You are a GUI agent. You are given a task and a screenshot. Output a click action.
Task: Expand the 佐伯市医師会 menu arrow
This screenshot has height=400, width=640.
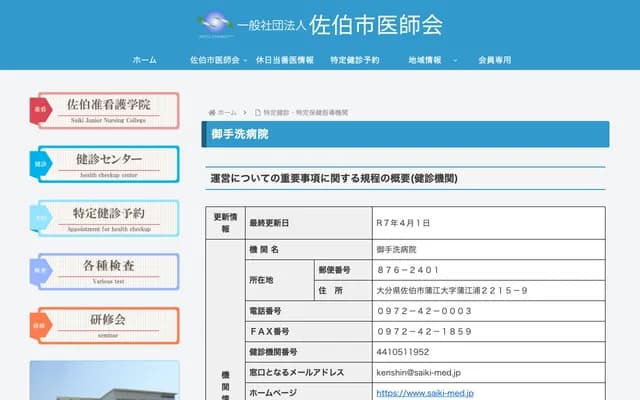tap(246, 60)
